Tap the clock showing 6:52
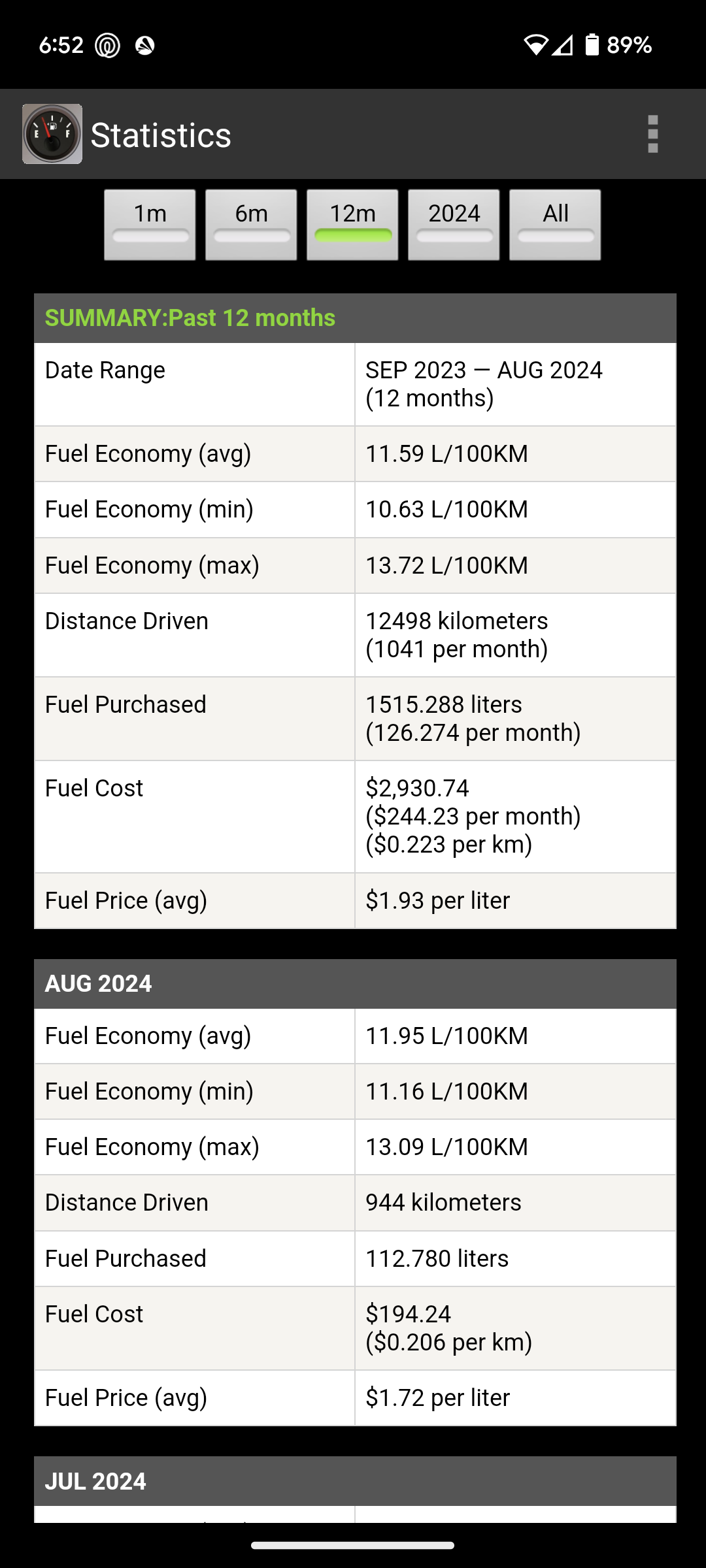706x1568 pixels. pos(61,45)
